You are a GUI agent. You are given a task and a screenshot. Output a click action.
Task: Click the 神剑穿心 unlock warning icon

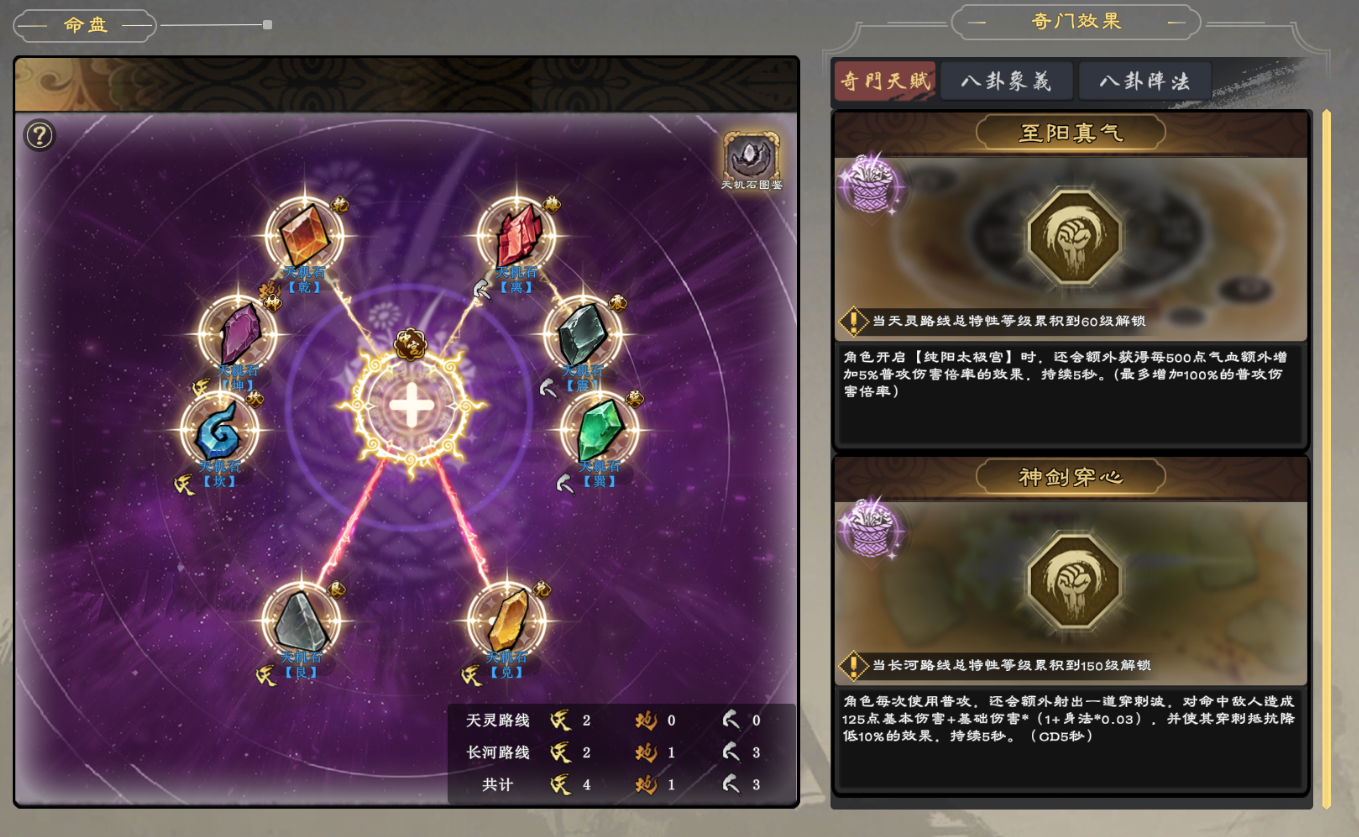(853, 665)
